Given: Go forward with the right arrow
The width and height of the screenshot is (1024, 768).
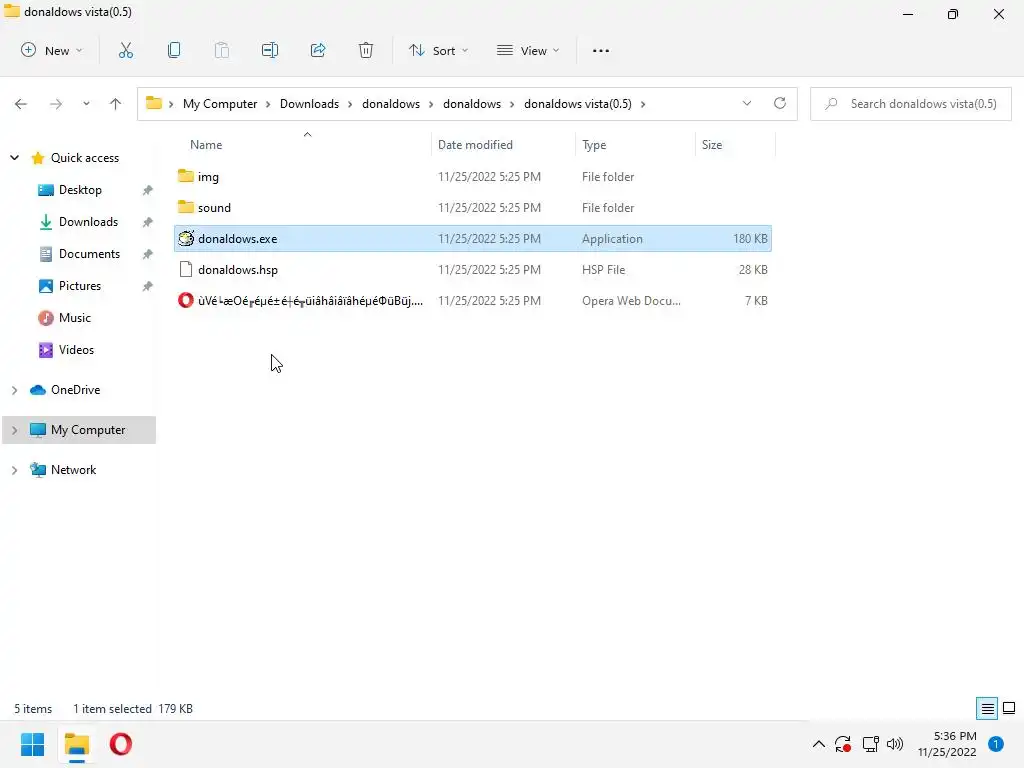Looking at the screenshot, I should point(56,104).
